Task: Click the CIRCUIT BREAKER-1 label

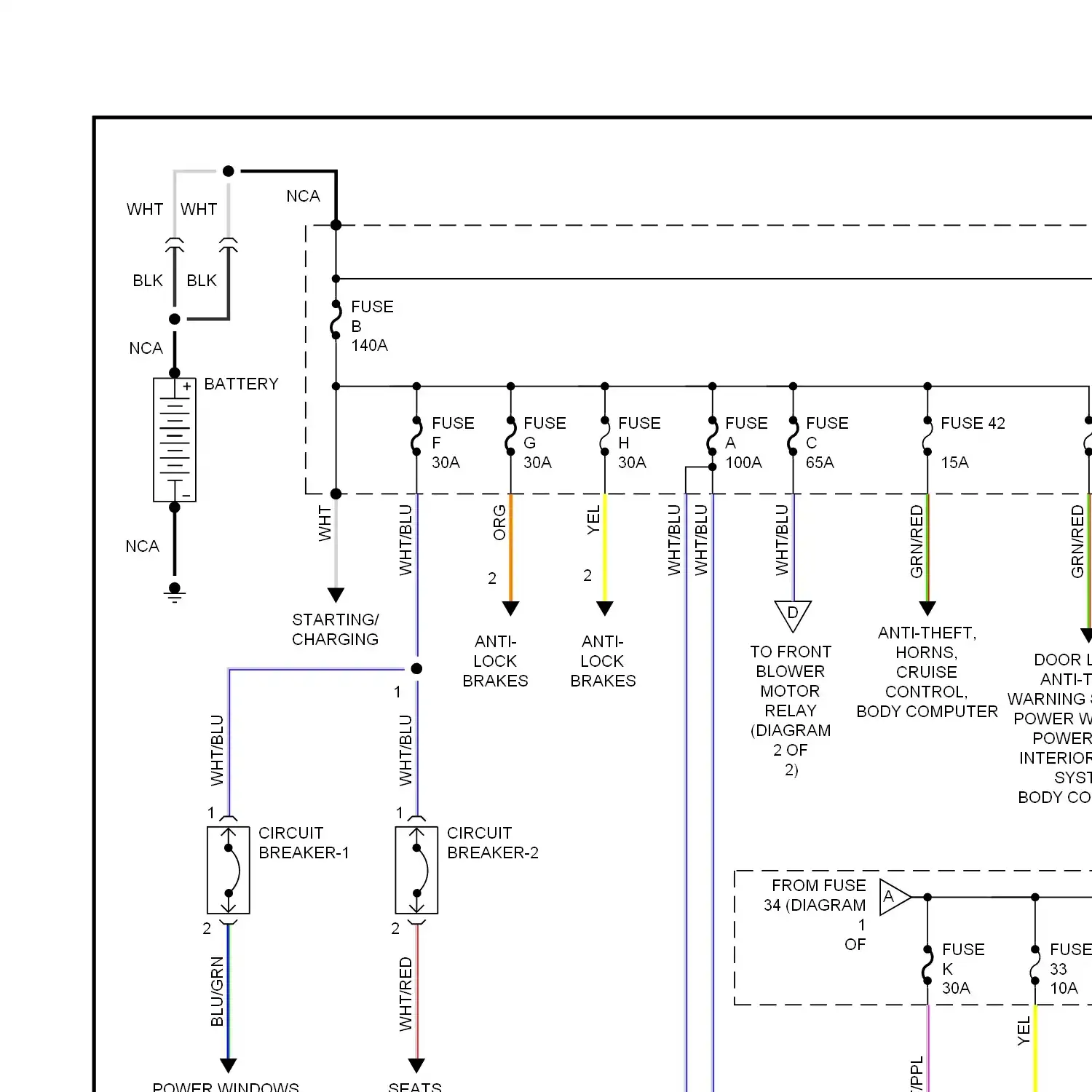Action: 304,842
